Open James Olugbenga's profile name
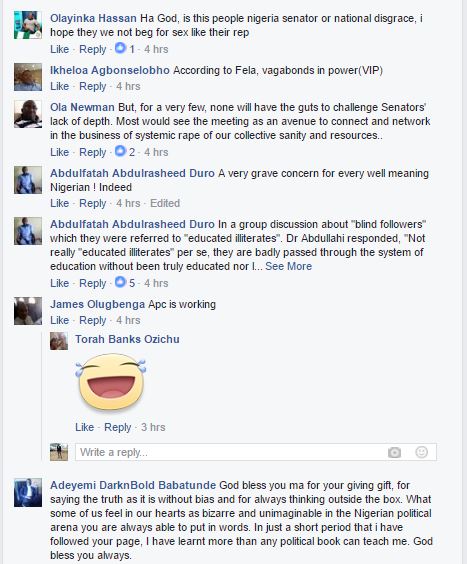Viewport: 467px width, 564px height. [98, 304]
